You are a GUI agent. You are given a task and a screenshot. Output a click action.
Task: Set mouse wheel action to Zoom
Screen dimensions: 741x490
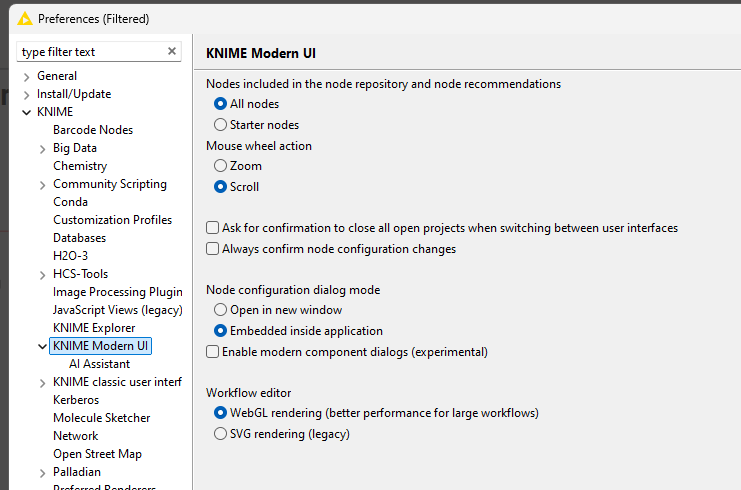220,166
